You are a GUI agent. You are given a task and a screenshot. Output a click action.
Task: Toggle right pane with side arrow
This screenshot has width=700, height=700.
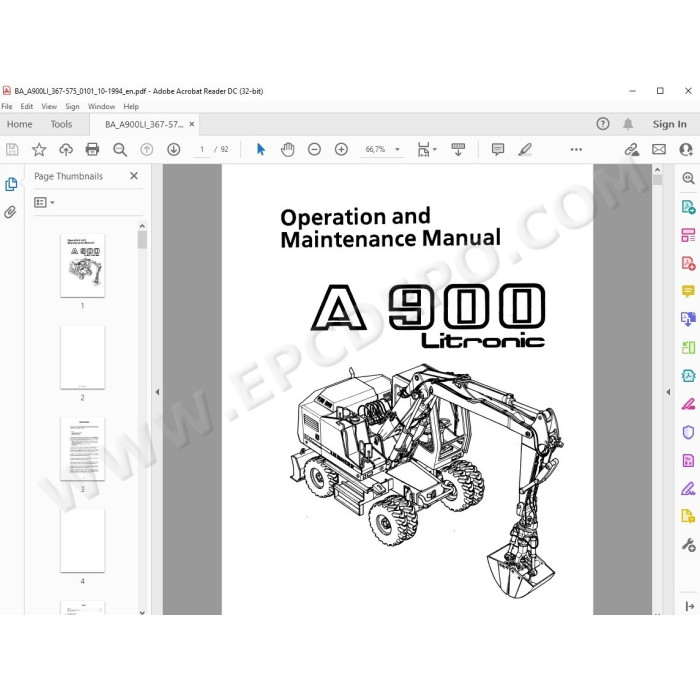coord(668,392)
